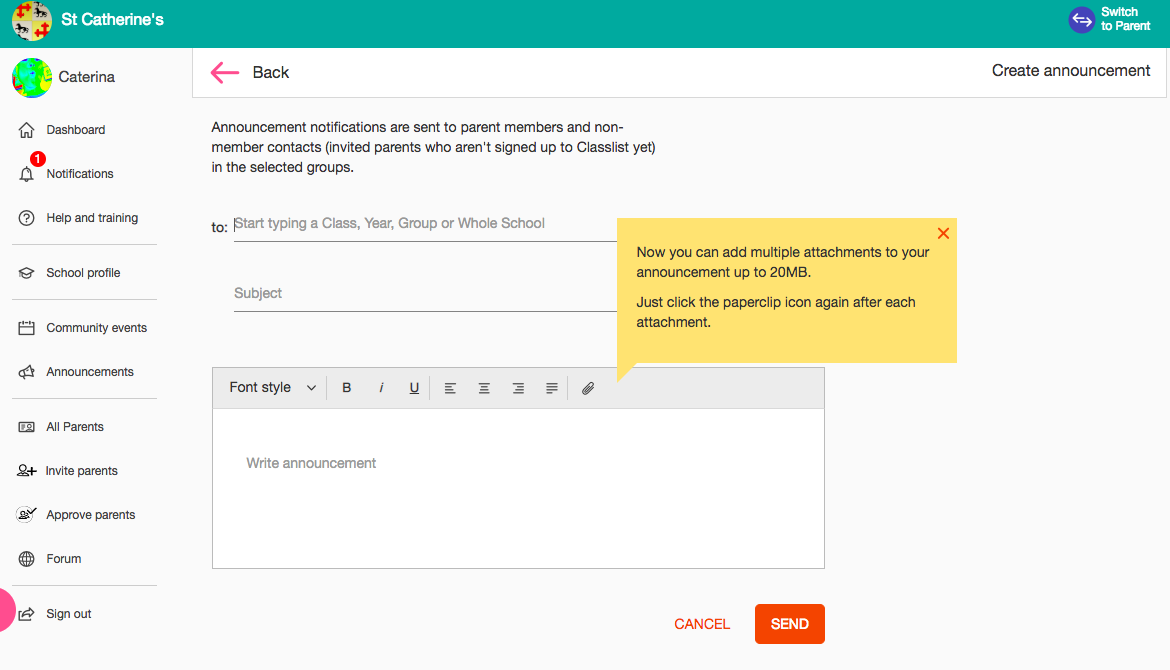Toggle underline formatting in the editor

pyautogui.click(x=414, y=388)
